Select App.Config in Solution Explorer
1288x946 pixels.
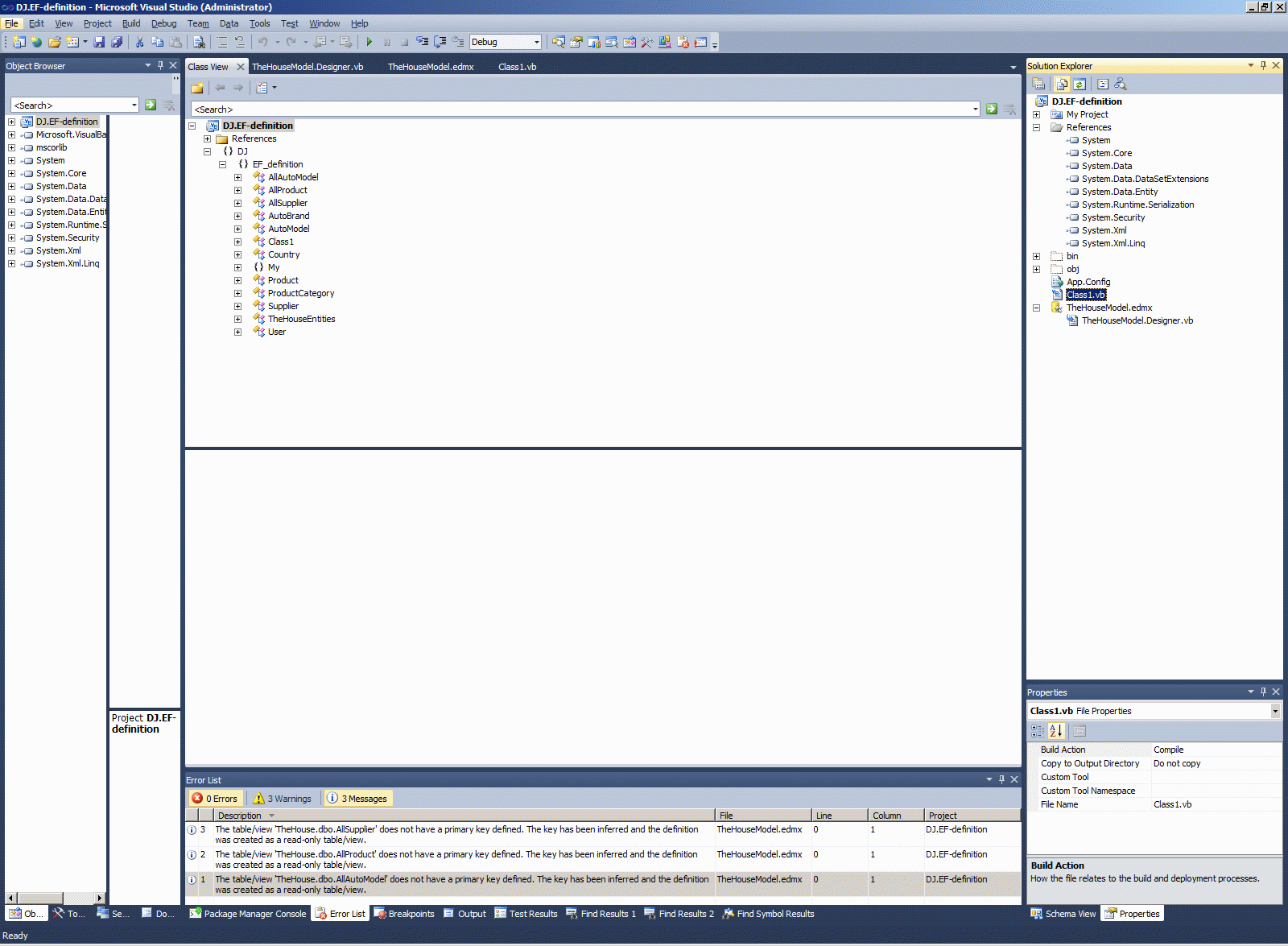click(1088, 282)
